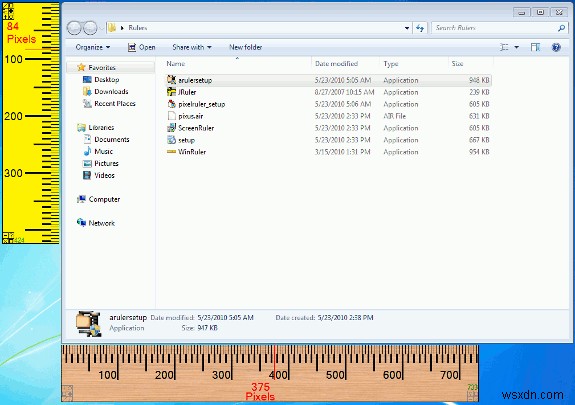This screenshot has width=575, height=405.
Task: Click the Search Rulers input field
Action: coord(494,28)
